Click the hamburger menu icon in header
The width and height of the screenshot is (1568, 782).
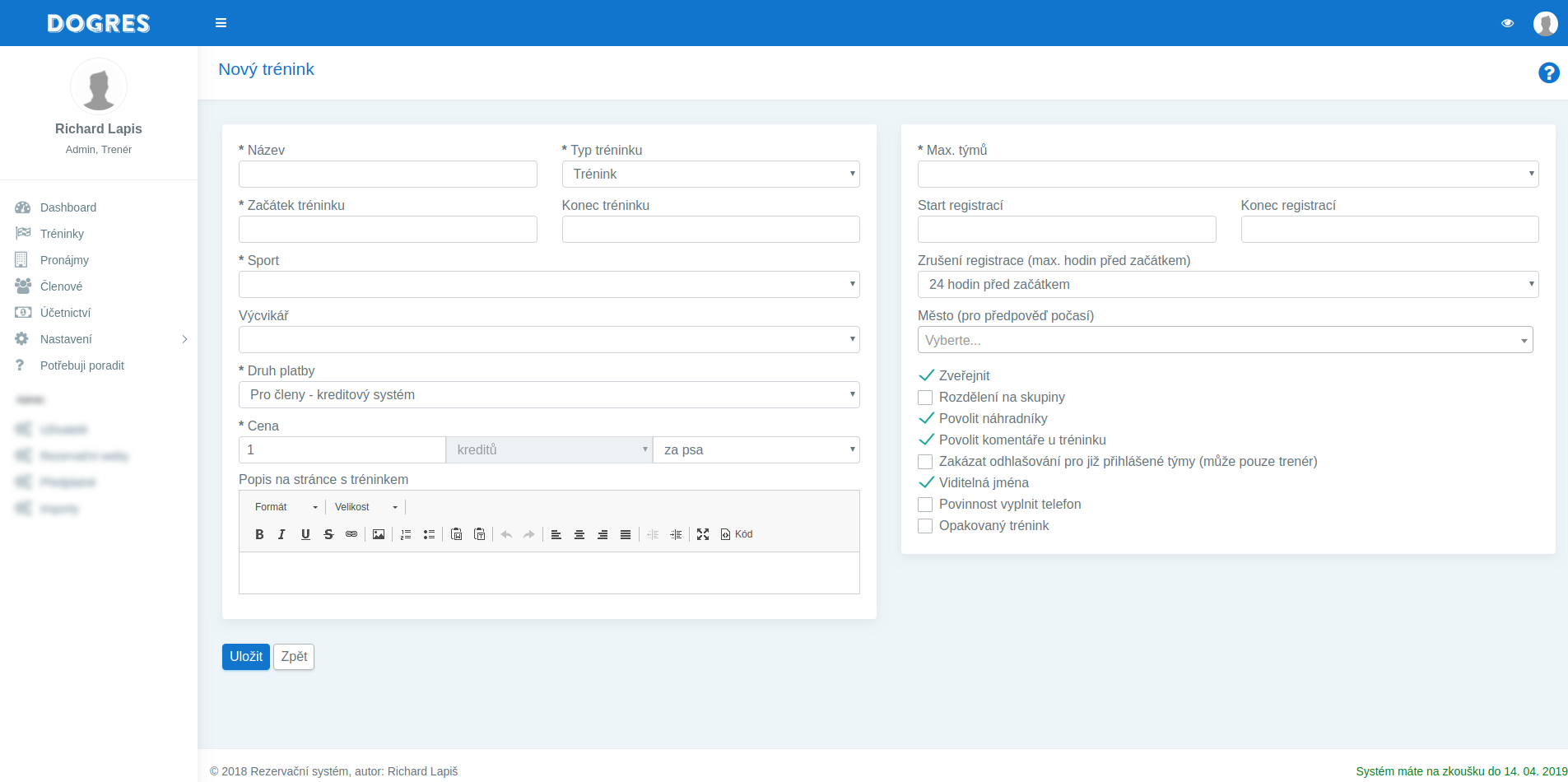click(221, 23)
